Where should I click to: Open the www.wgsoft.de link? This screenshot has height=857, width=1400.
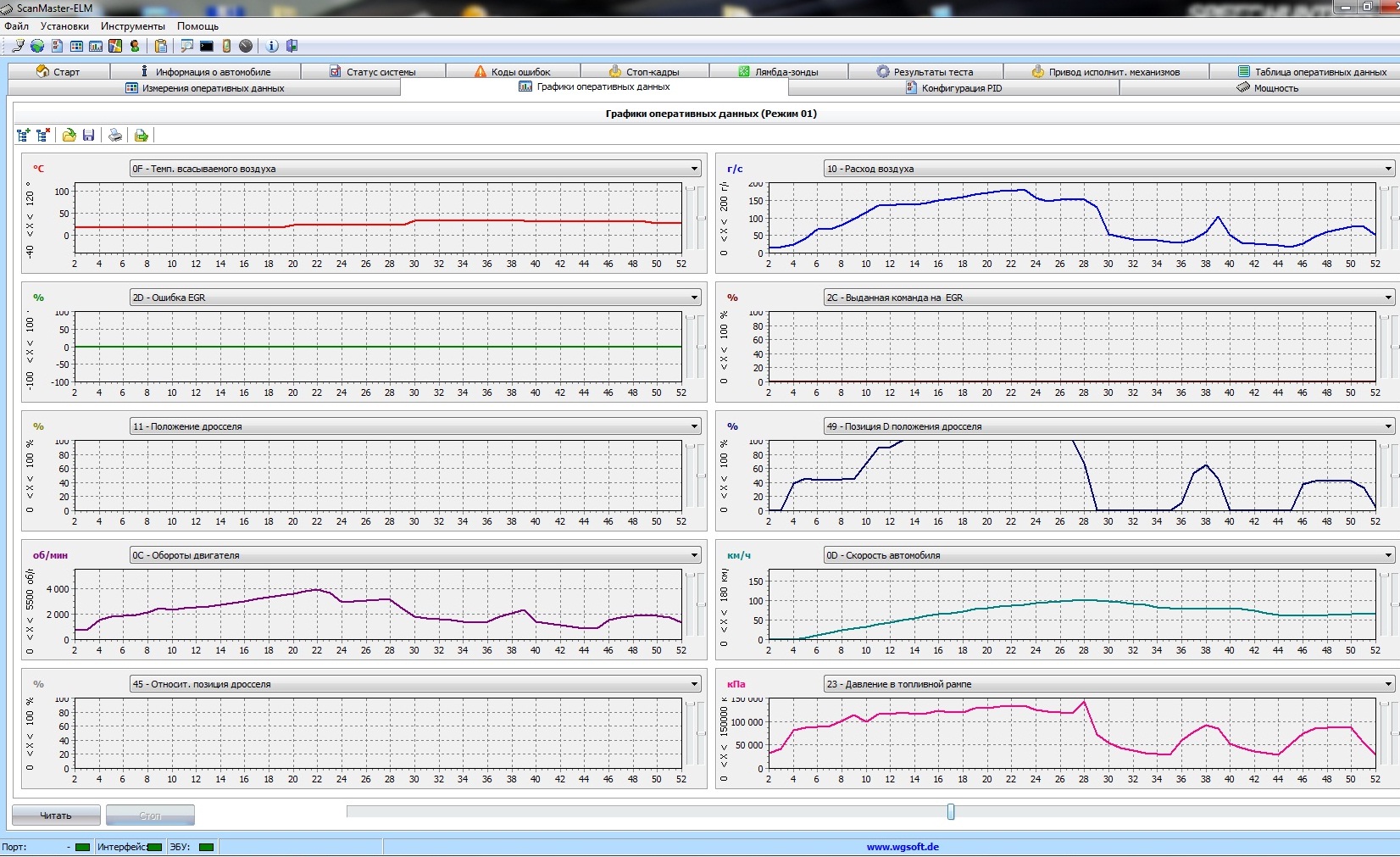(x=903, y=846)
